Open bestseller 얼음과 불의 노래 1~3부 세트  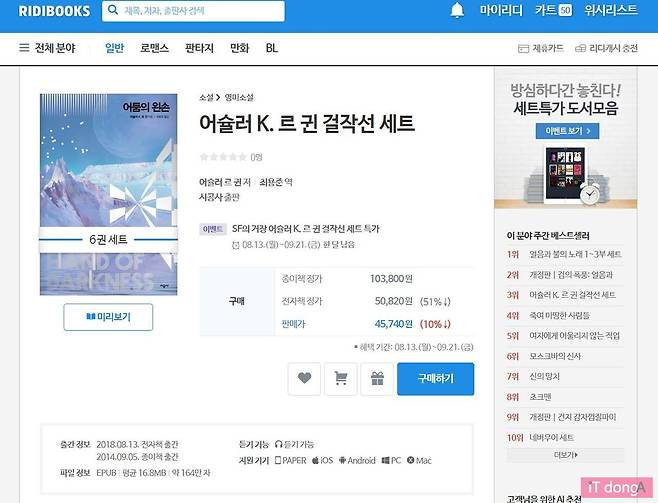click(x=575, y=254)
